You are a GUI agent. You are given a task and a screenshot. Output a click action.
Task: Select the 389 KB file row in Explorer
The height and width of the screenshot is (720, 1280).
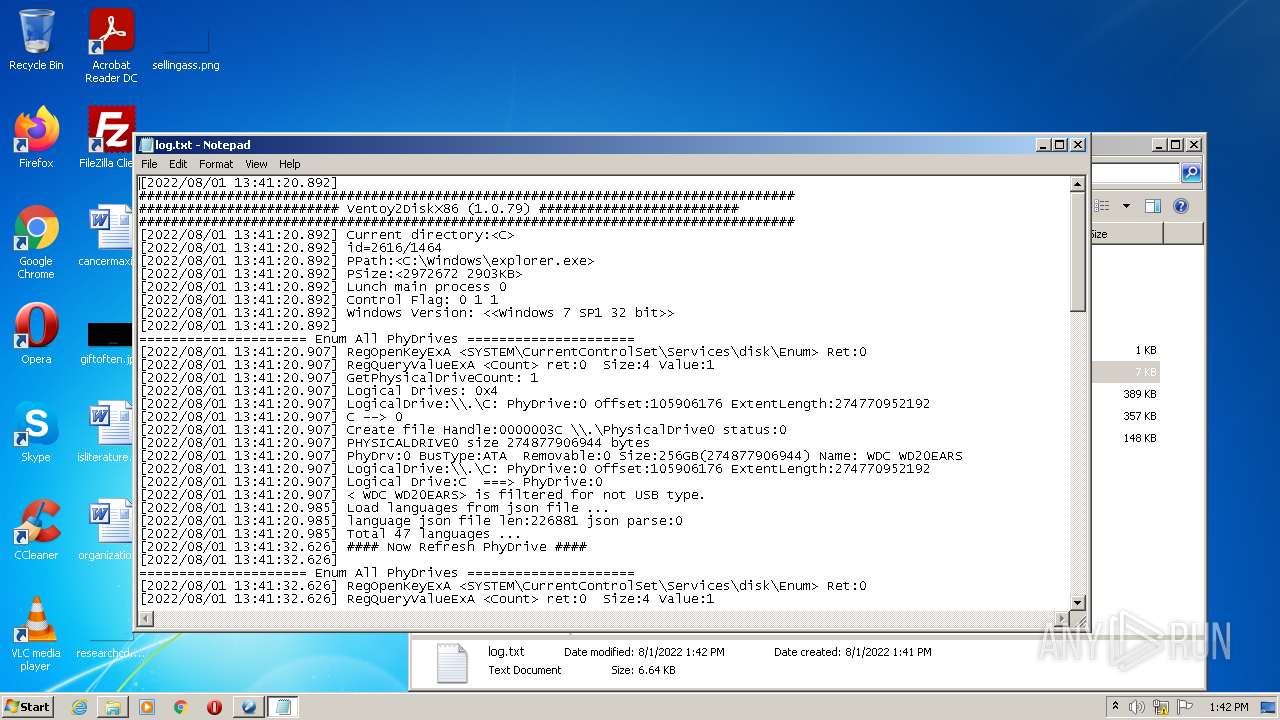coord(1126,394)
